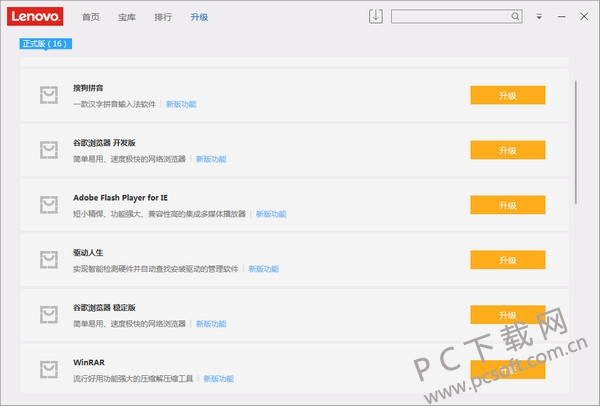Screen dimensions: 600x406
Task: Click the WinRAR app icon
Action: tap(49, 369)
